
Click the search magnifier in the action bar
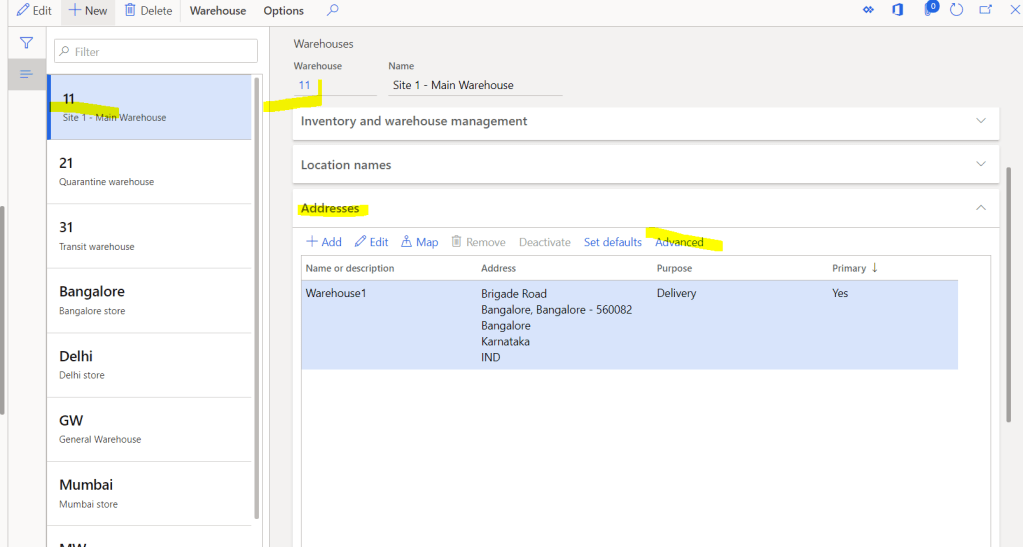click(333, 11)
